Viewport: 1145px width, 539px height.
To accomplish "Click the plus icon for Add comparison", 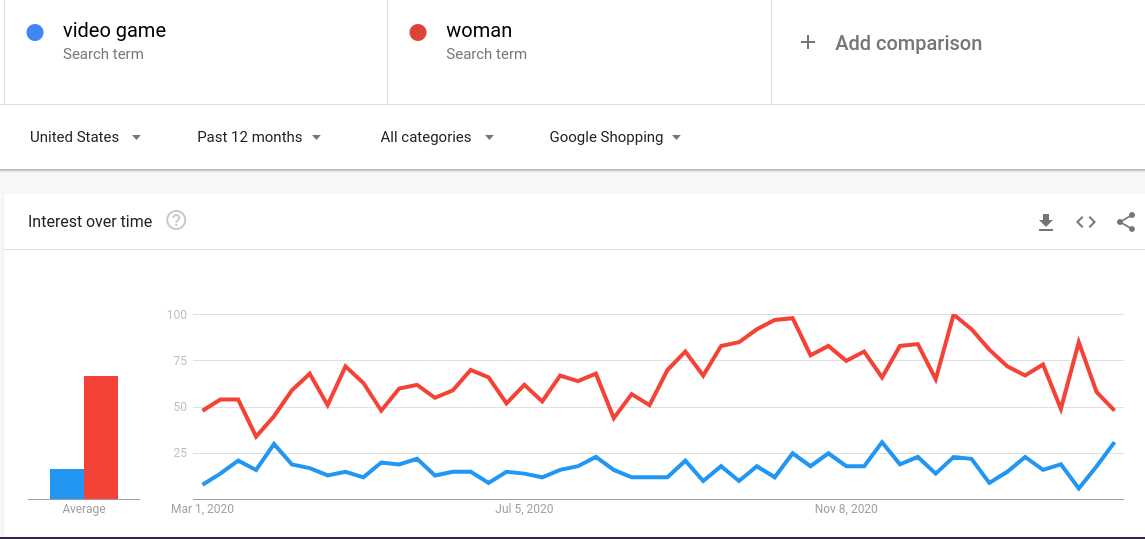I will pyautogui.click(x=807, y=42).
